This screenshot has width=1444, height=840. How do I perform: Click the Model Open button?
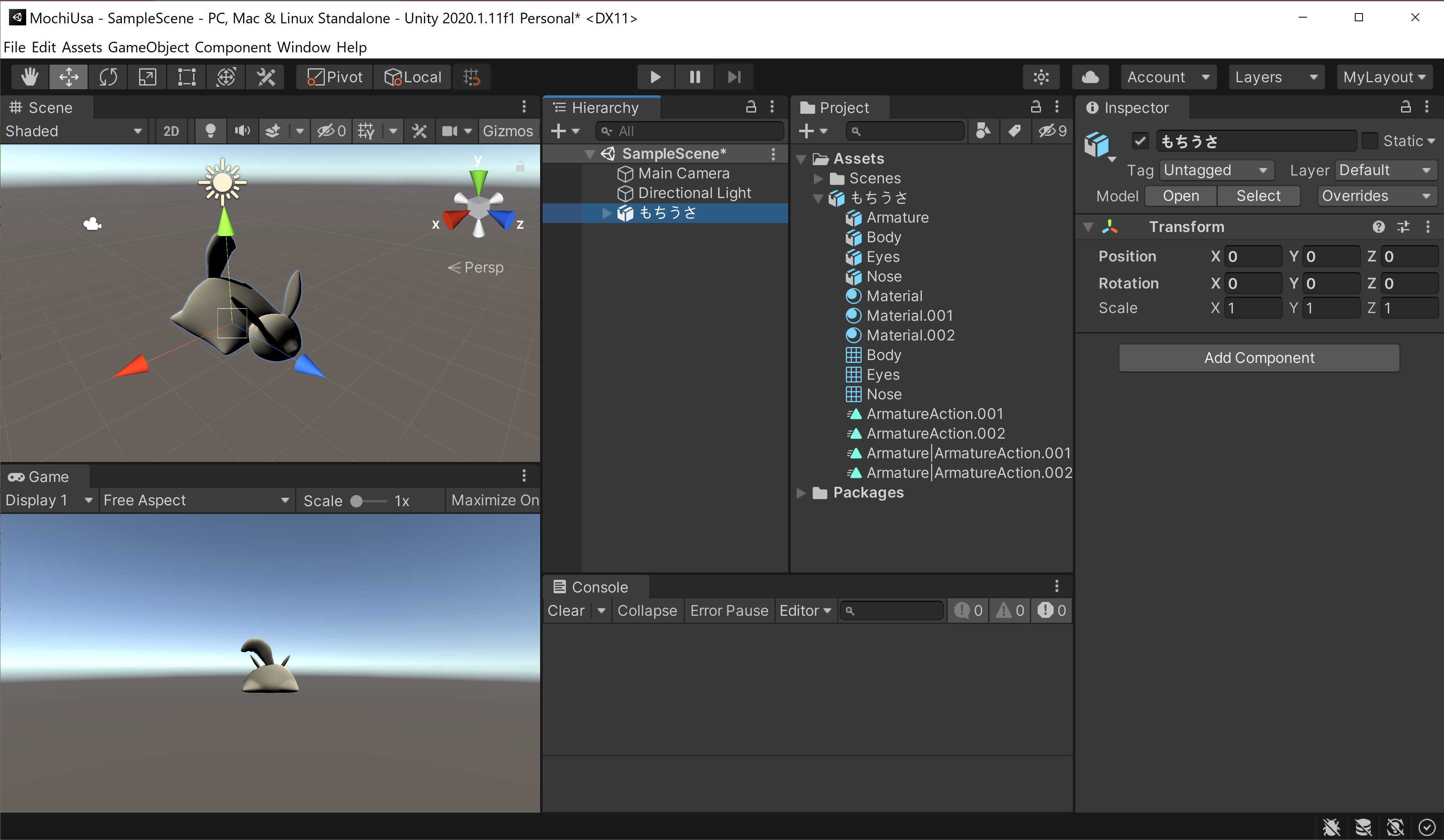click(1181, 196)
